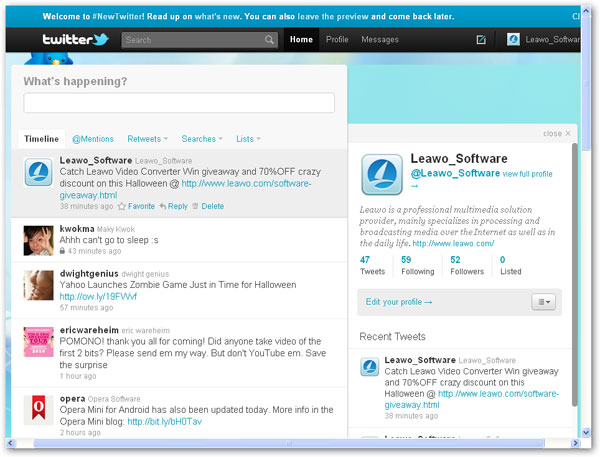Open the profile actions dropdown button

coord(543,302)
